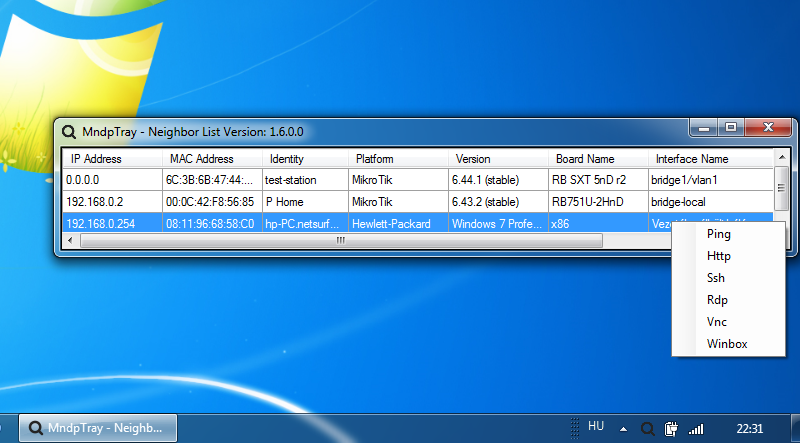Launch Winbox from the context menu
The width and height of the screenshot is (800, 443).
coord(728,344)
